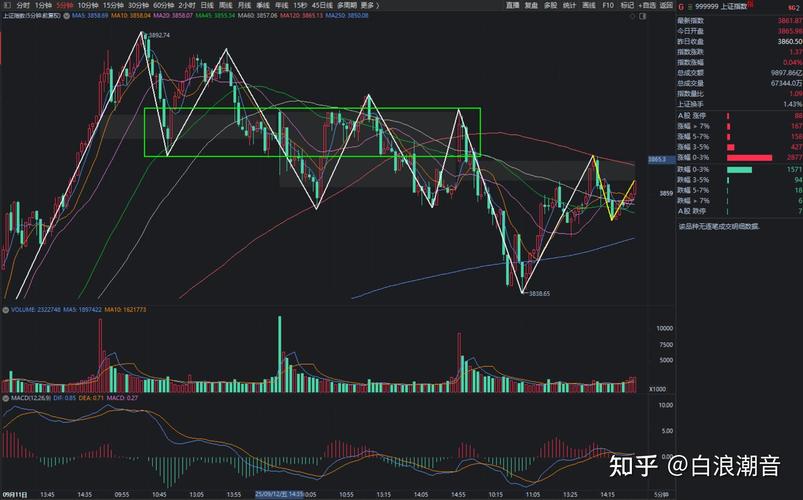Click the 涨幅 0-3% red bar

pos(749,158)
